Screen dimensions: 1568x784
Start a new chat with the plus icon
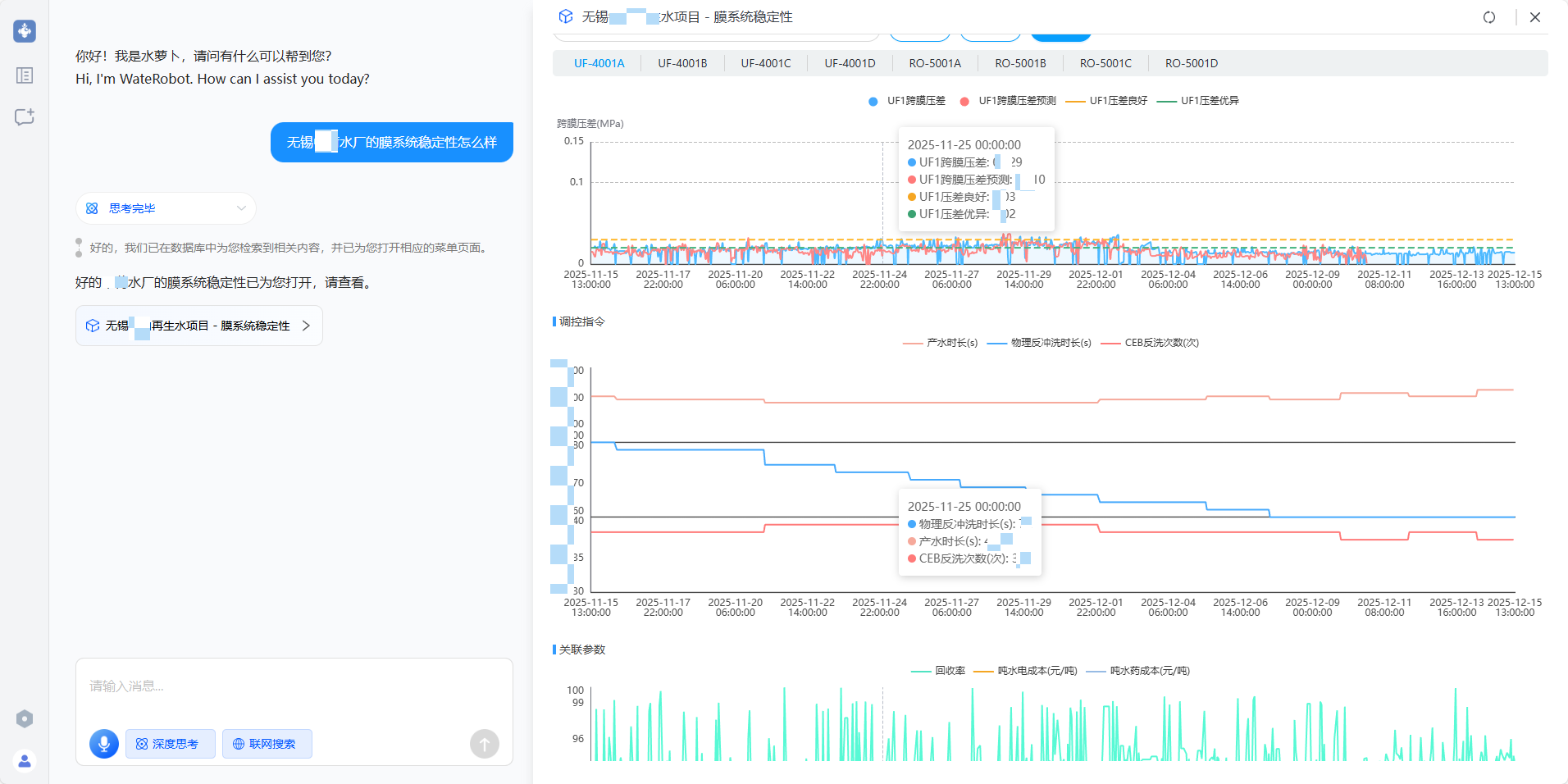(x=25, y=117)
